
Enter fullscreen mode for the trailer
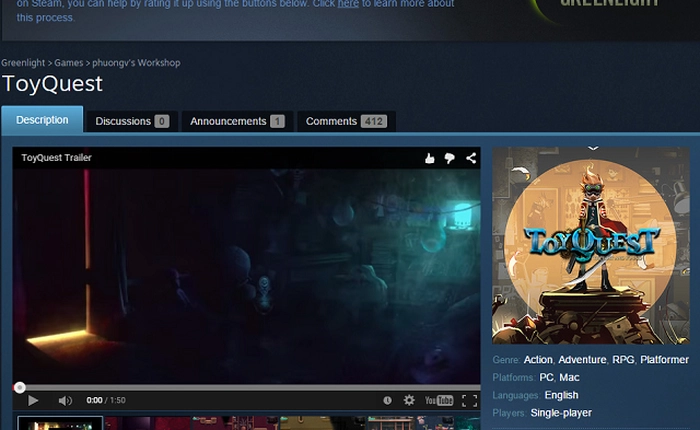click(x=469, y=401)
